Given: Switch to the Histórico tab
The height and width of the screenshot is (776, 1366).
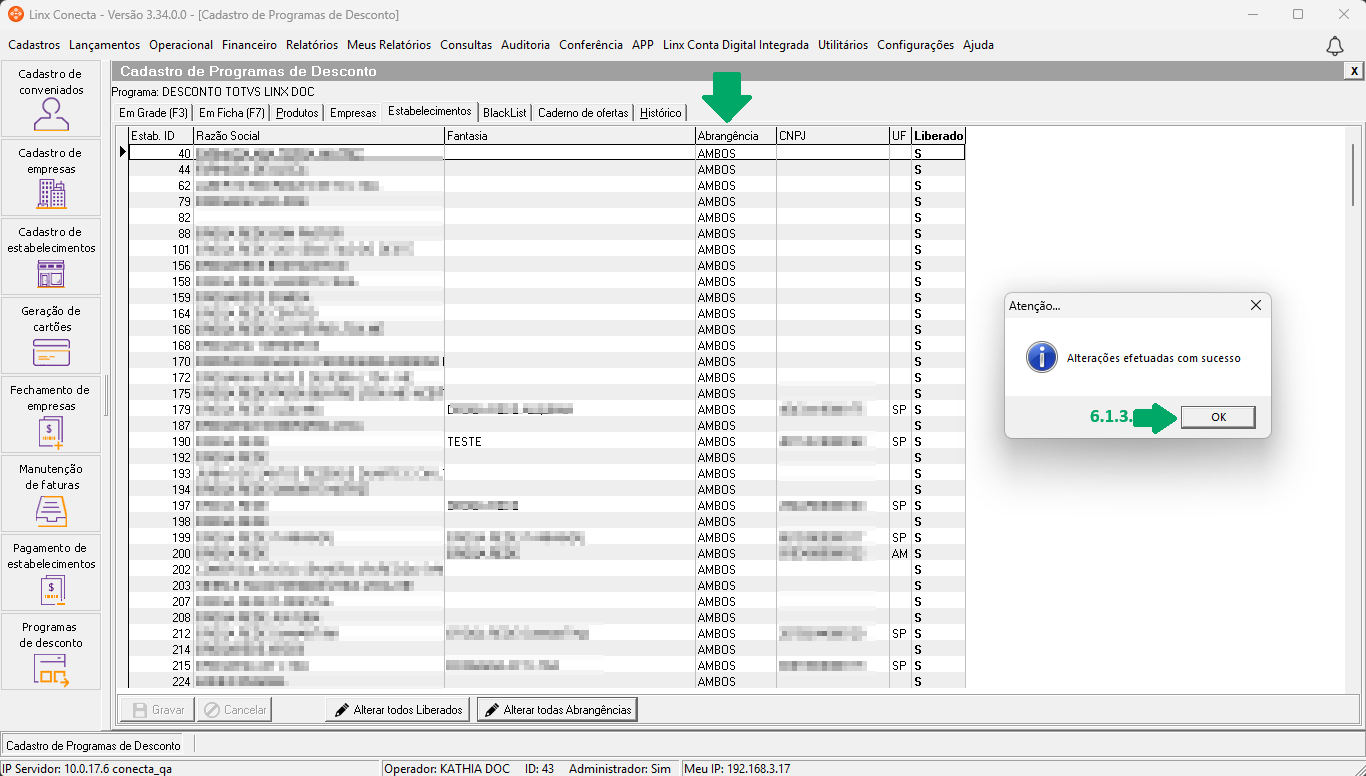Looking at the screenshot, I should tap(661, 113).
